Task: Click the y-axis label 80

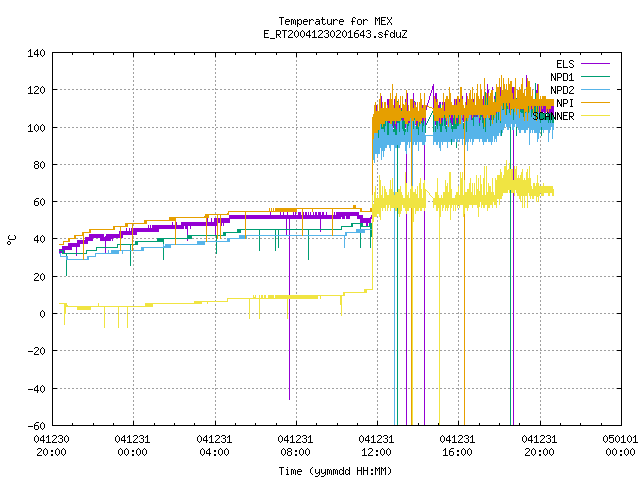Action: [39, 165]
